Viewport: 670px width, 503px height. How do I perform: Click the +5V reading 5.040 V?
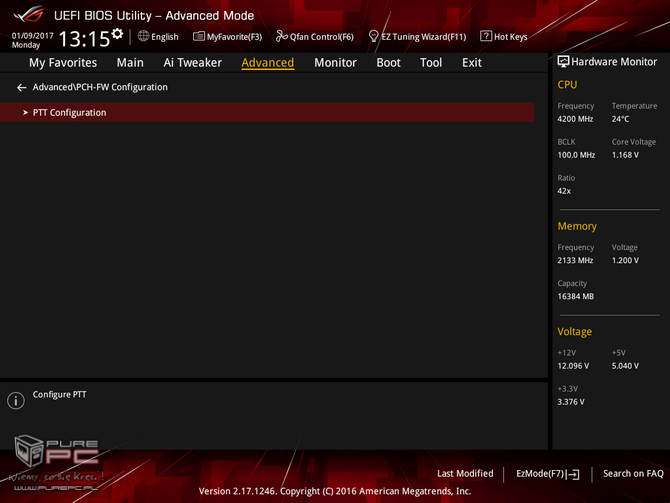[625, 366]
